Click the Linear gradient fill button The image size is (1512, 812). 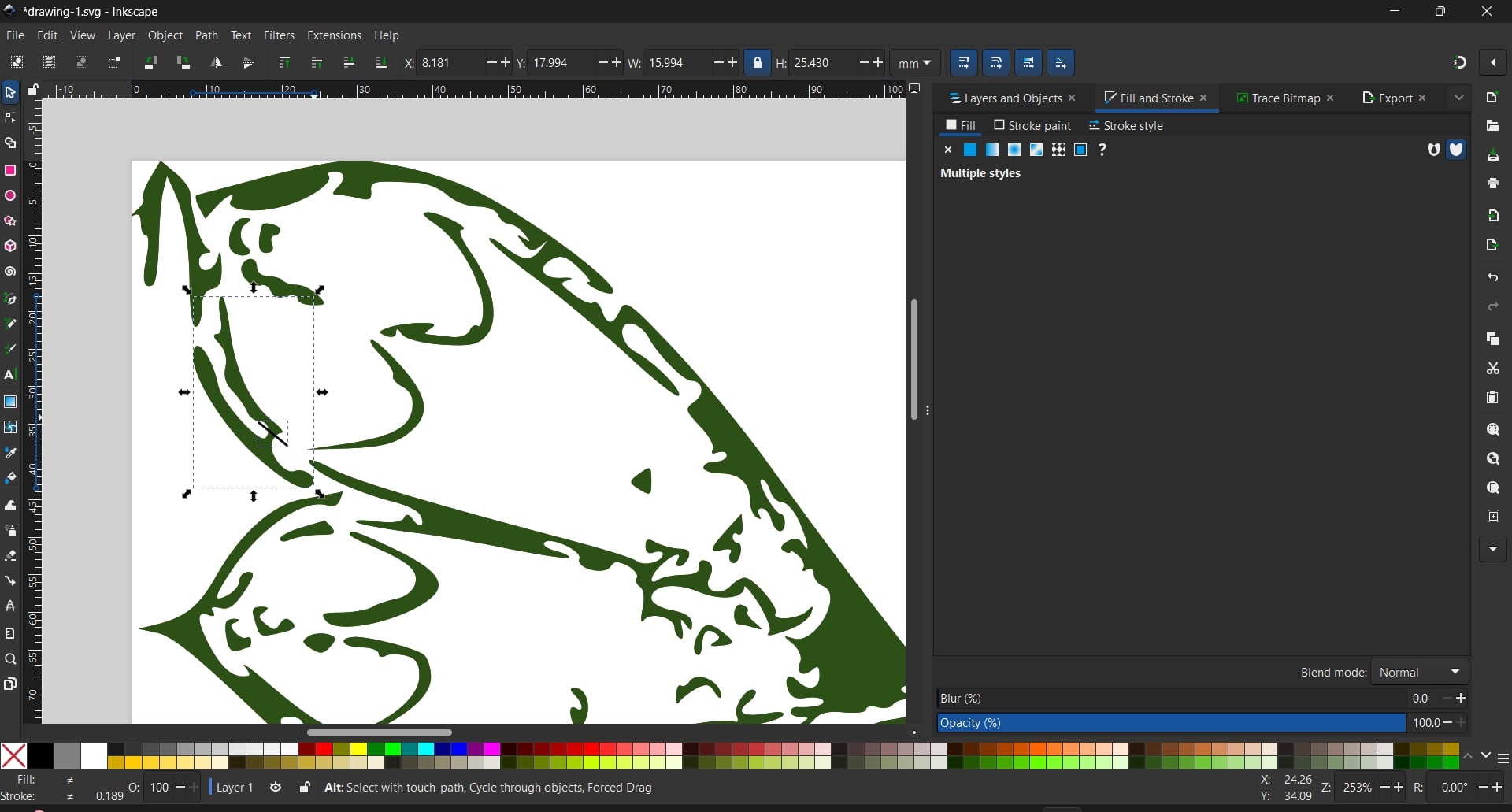pyautogui.click(x=992, y=150)
